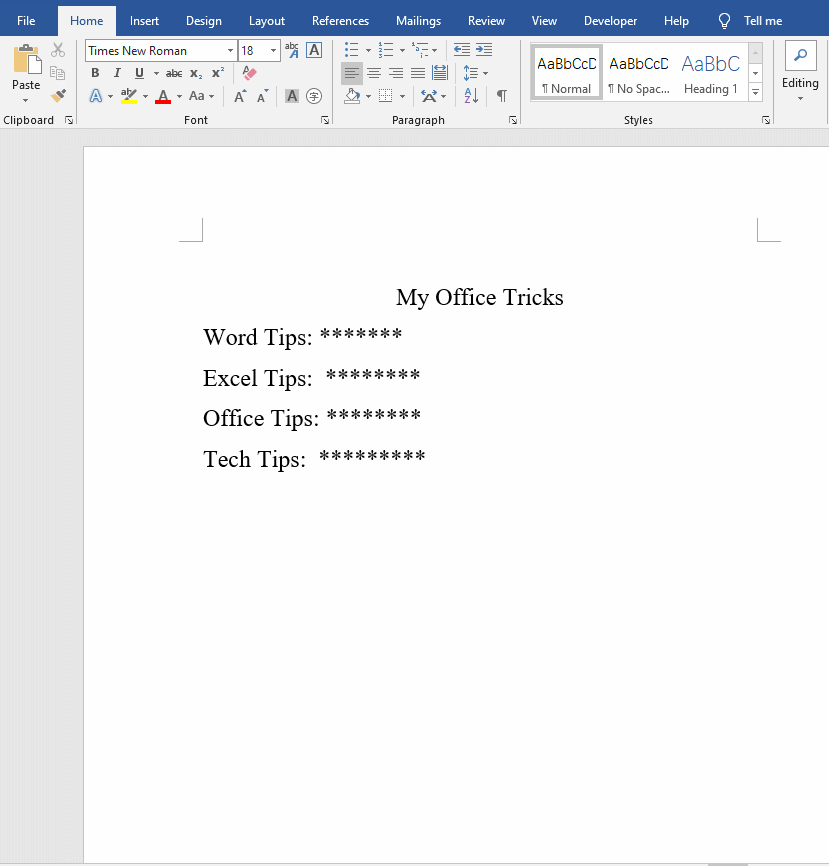The height and width of the screenshot is (866, 829).
Task: Open the font name dropdown
Action: click(230, 51)
